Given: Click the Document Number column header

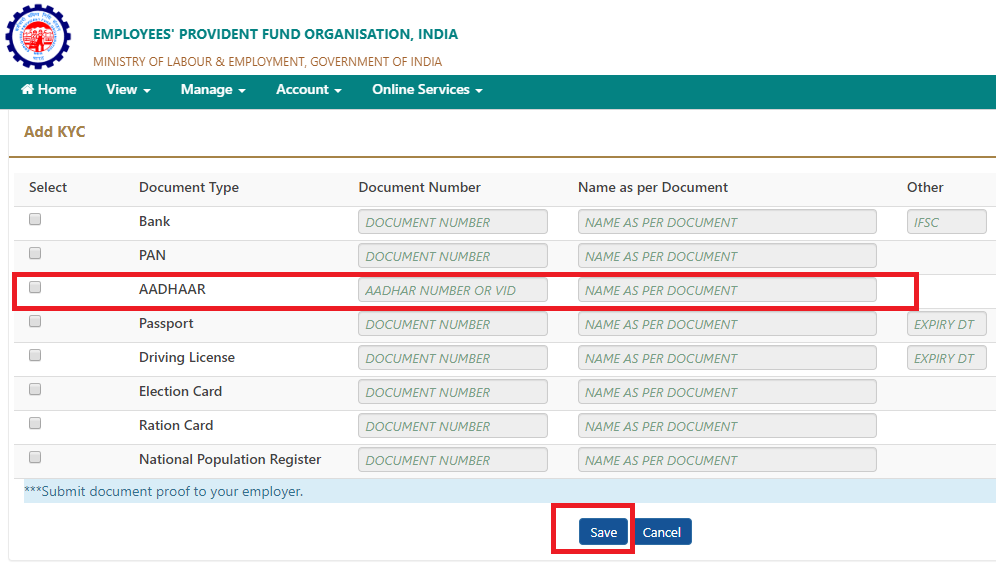Looking at the screenshot, I should click(419, 187).
